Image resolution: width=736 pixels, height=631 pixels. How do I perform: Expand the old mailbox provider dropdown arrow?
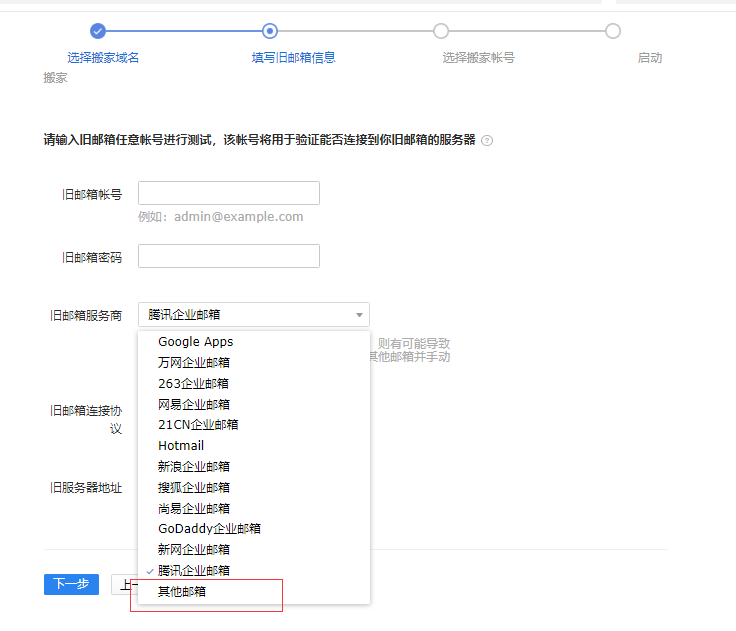359,315
